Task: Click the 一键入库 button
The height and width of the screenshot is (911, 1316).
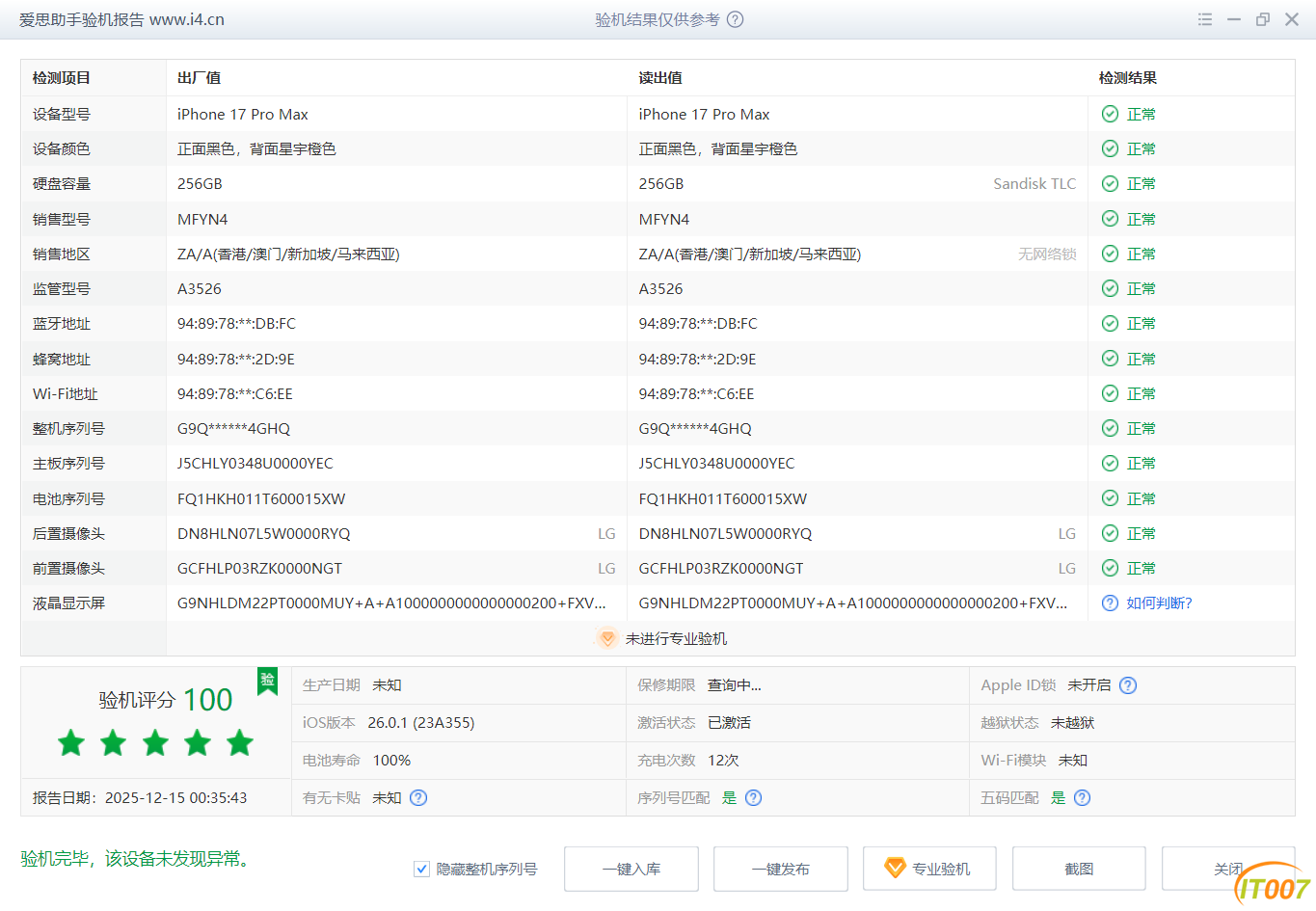Action: point(631,869)
